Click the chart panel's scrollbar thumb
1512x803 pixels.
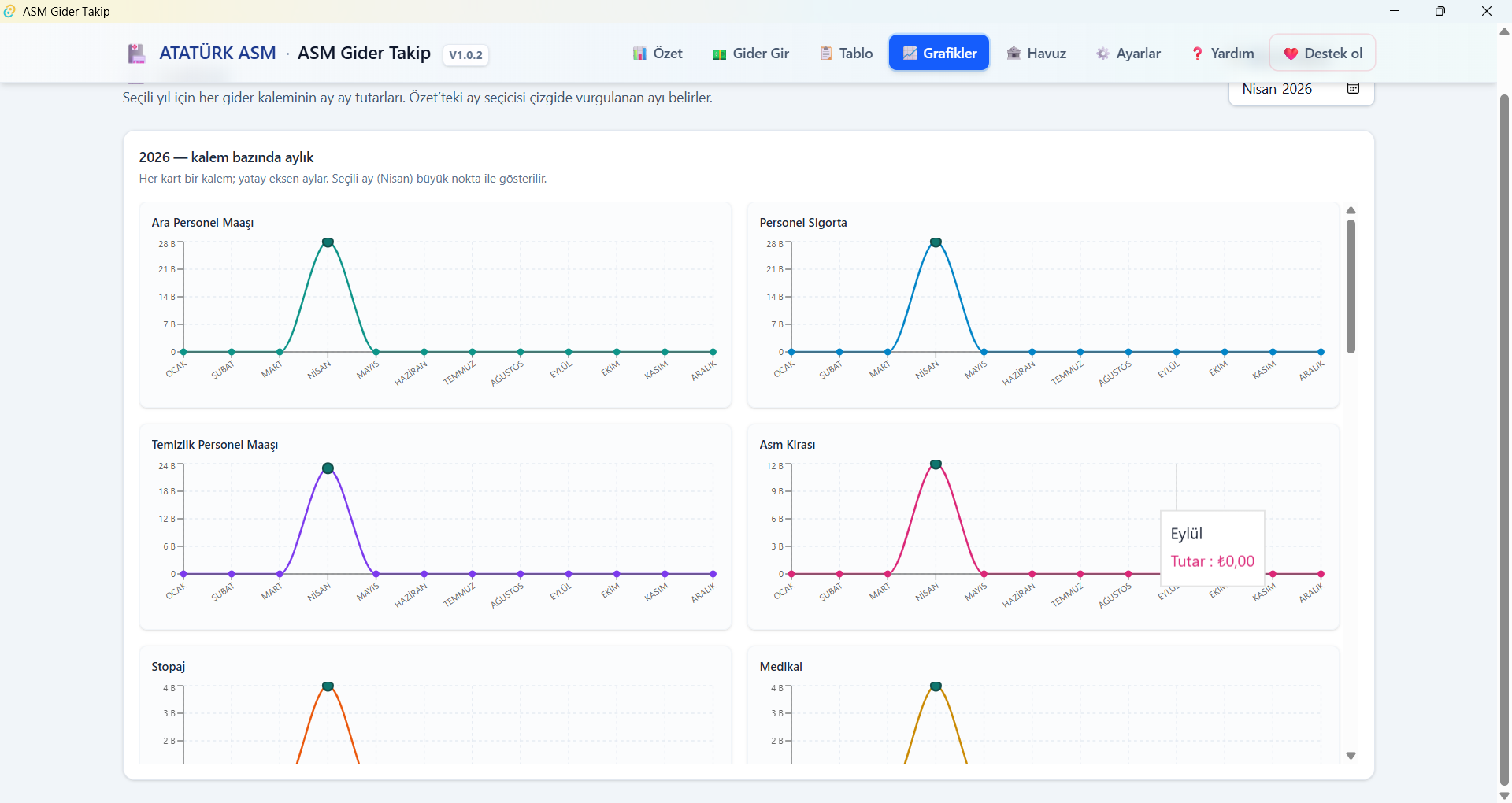[x=1351, y=287]
